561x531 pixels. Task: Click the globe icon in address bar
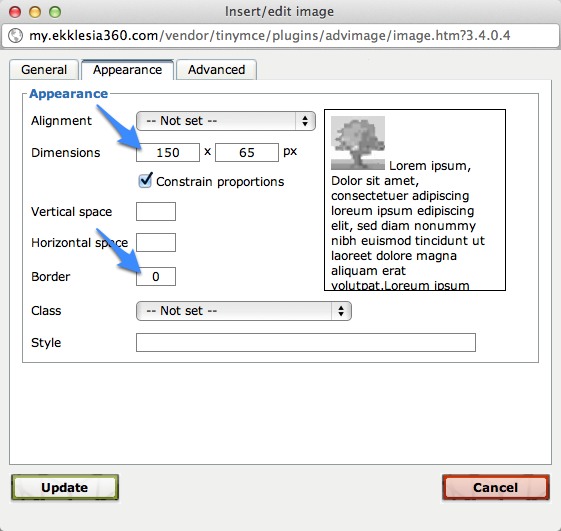click(x=15, y=35)
